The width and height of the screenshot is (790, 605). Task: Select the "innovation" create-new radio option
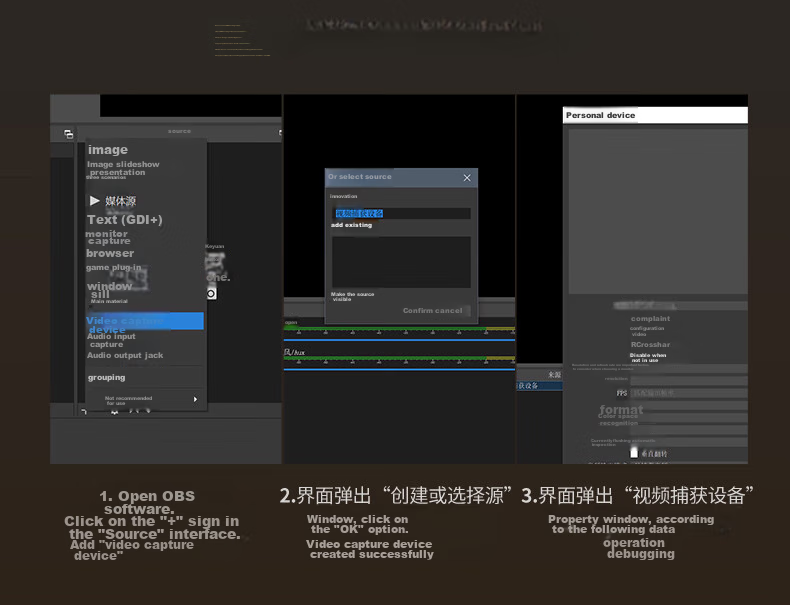pyautogui.click(x=344, y=196)
